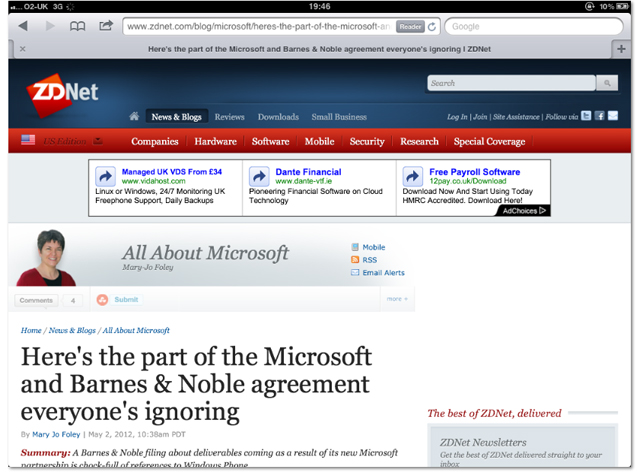Click the comment count 4
Image resolution: width=640 pixels, height=473 pixels.
pos(73,300)
